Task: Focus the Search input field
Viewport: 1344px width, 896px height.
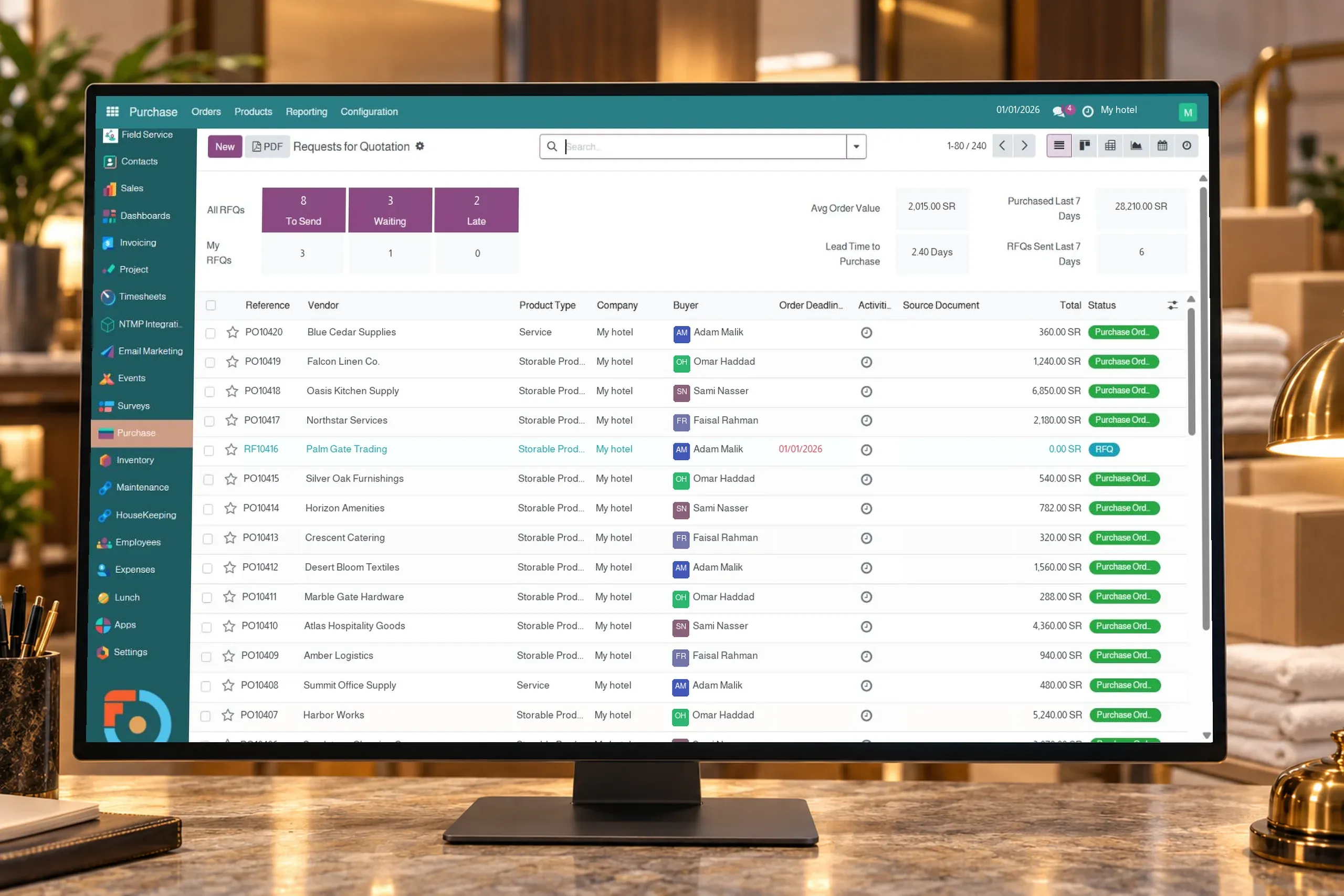Action: tap(705, 146)
